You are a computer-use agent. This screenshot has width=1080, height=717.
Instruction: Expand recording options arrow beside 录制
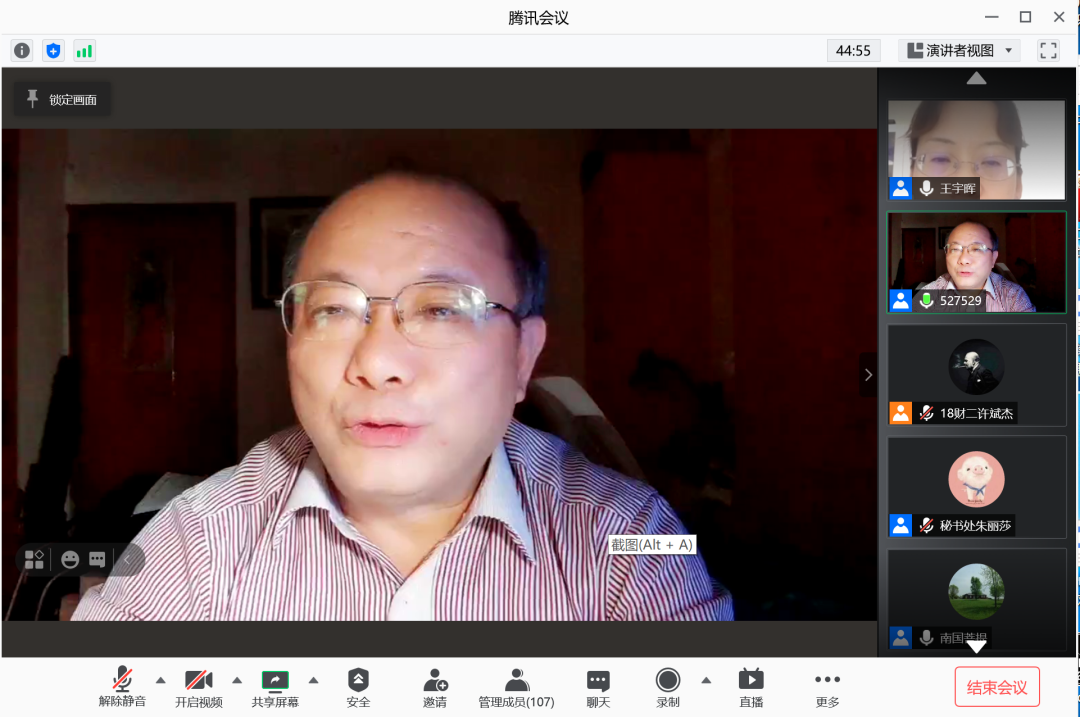click(x=706, y=680)
